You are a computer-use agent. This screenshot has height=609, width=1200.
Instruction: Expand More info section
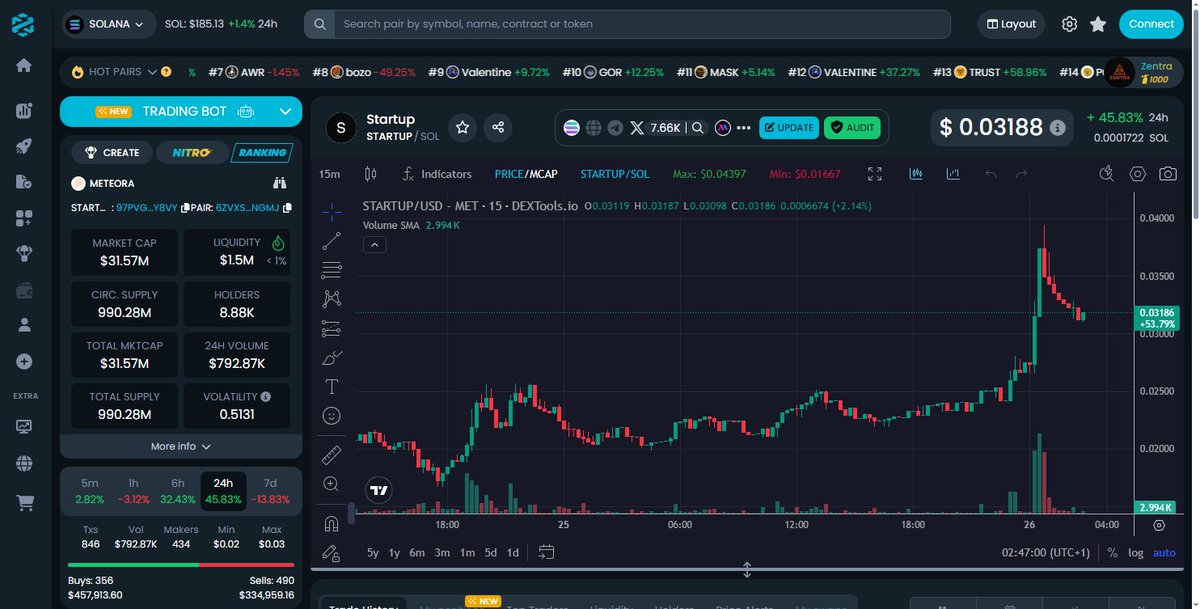tap(181, 446)
